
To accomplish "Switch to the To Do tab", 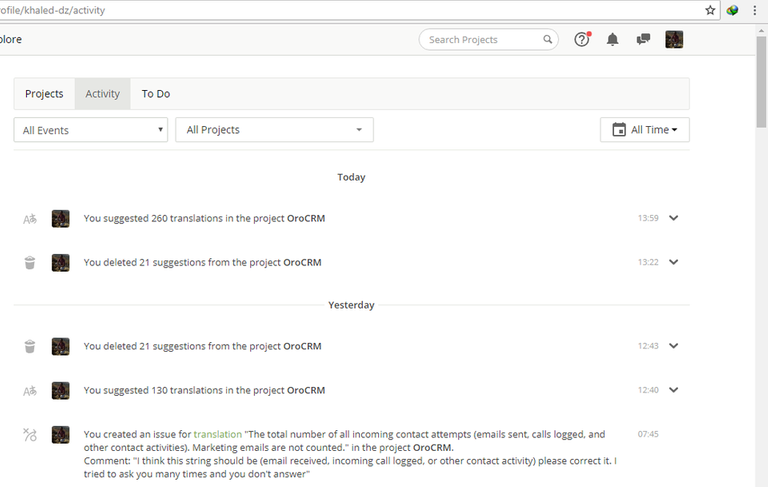I will click(x=156, y=94).
